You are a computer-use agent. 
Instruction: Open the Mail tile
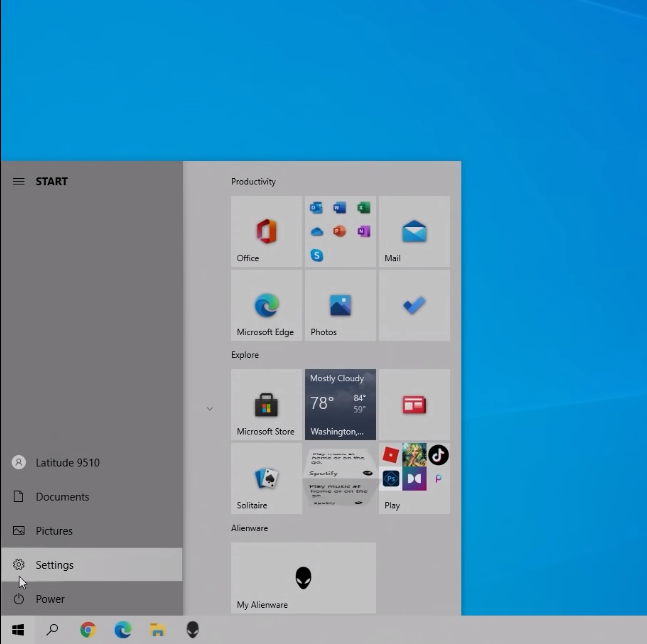click(414, 231)
